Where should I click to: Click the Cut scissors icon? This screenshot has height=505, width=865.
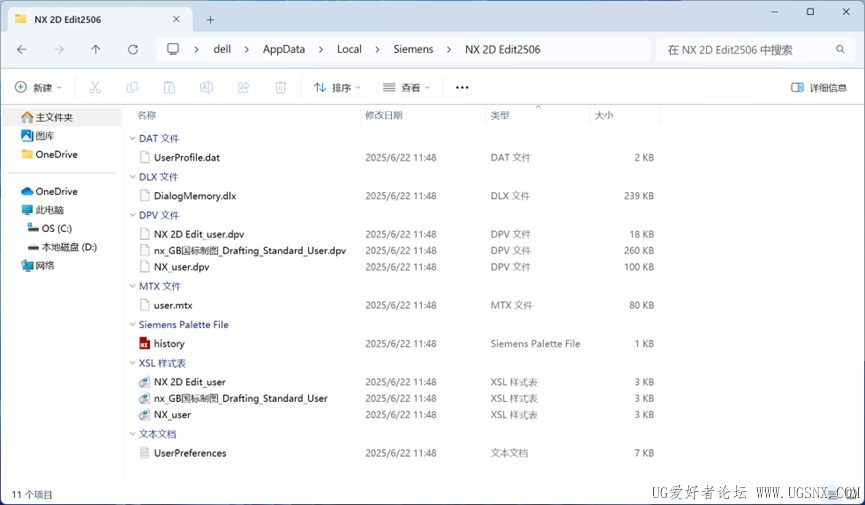click(95, 87)
